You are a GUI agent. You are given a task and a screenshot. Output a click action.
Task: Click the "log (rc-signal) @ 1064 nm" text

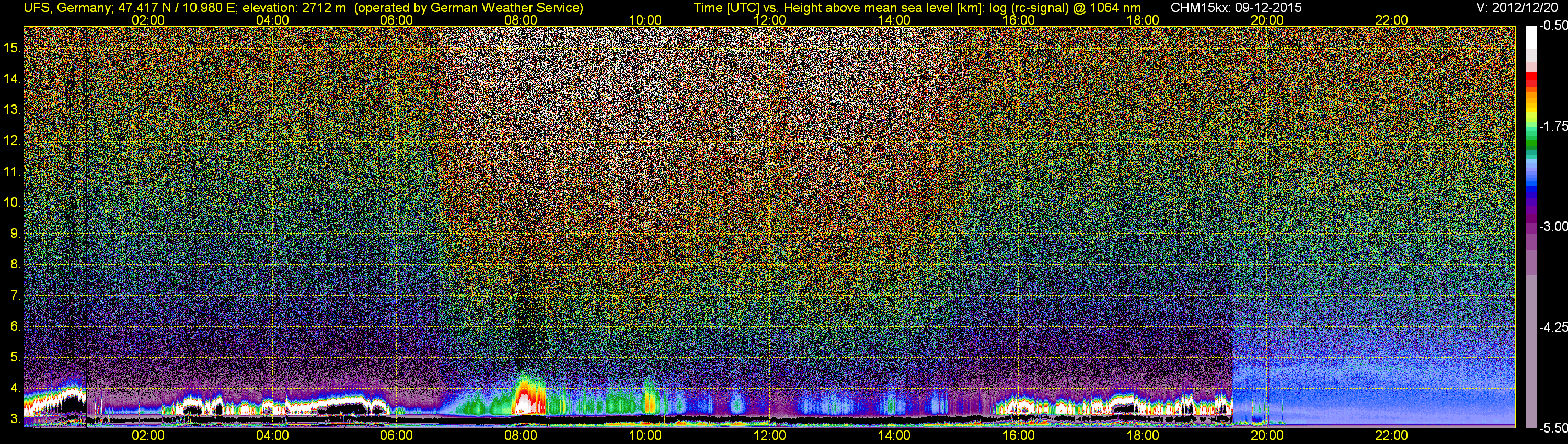(1065, 7)
